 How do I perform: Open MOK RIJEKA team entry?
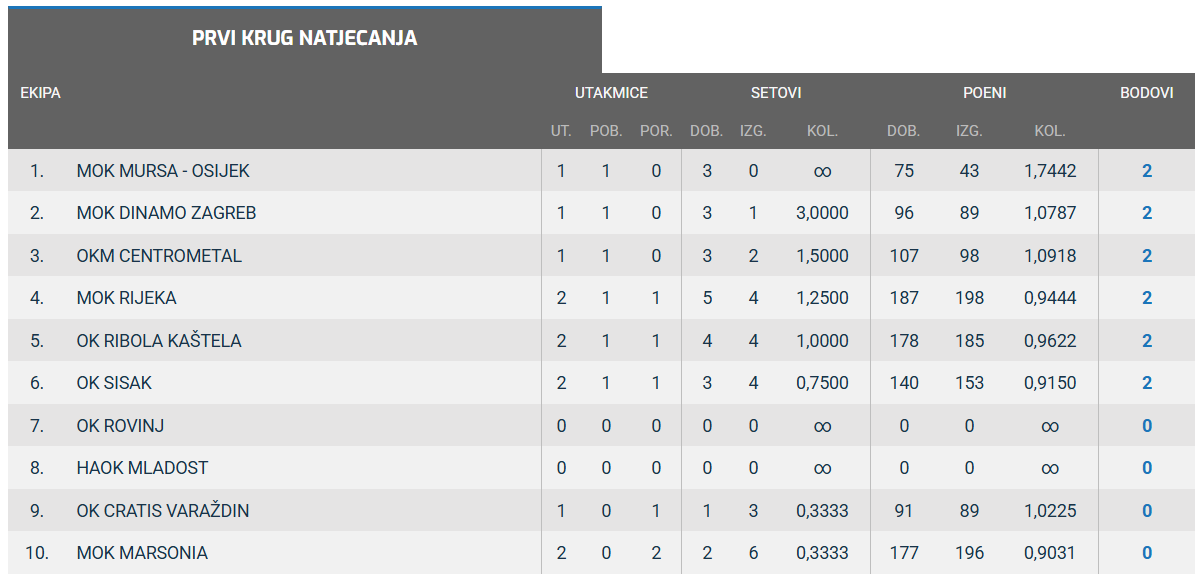[x=126, y=298]
